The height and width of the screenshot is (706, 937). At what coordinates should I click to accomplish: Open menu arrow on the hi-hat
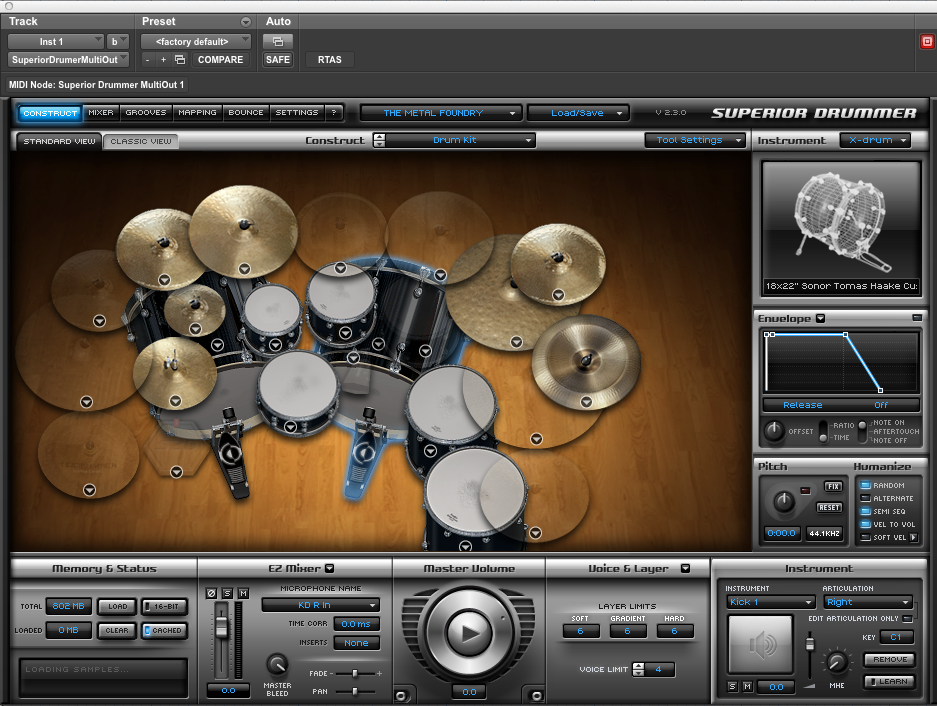point(175,401)
